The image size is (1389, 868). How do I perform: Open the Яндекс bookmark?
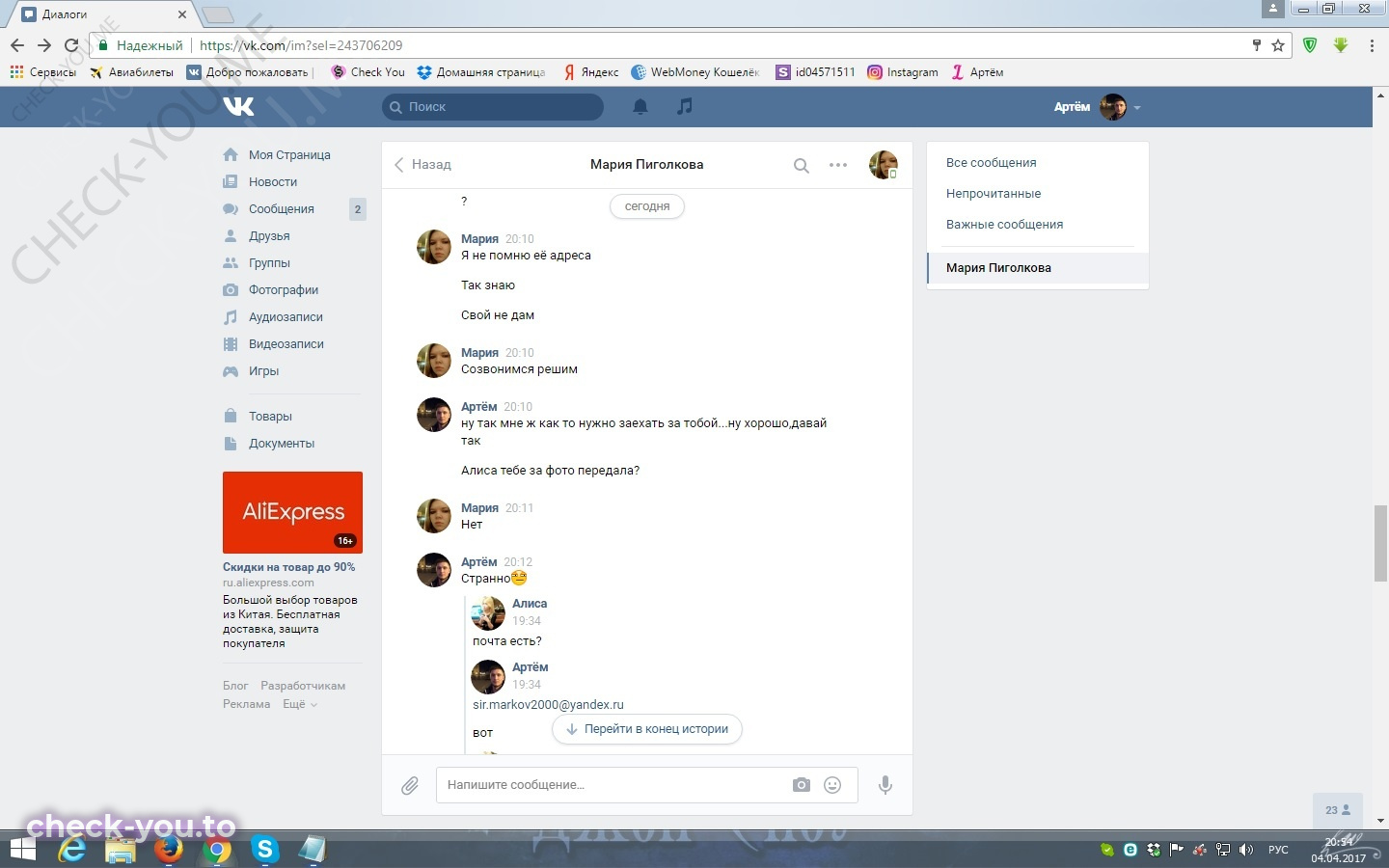pyautogui.click(x=591, y=72)
